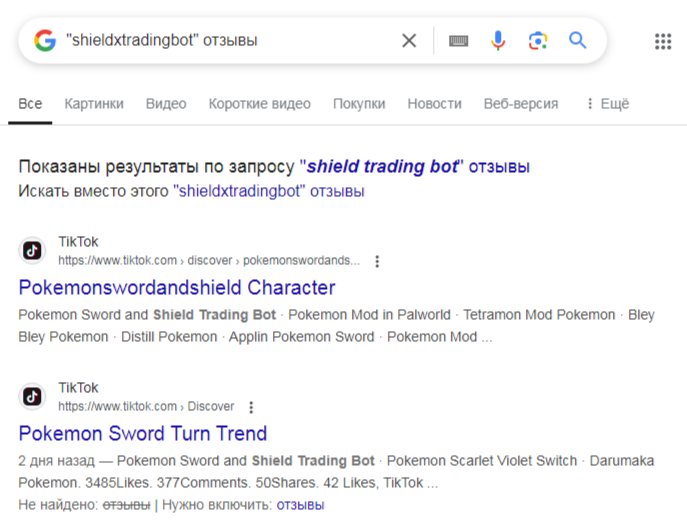Open the Короткие видео tab
The height and width of the screenshot is (529, 687).
point(259,104)
